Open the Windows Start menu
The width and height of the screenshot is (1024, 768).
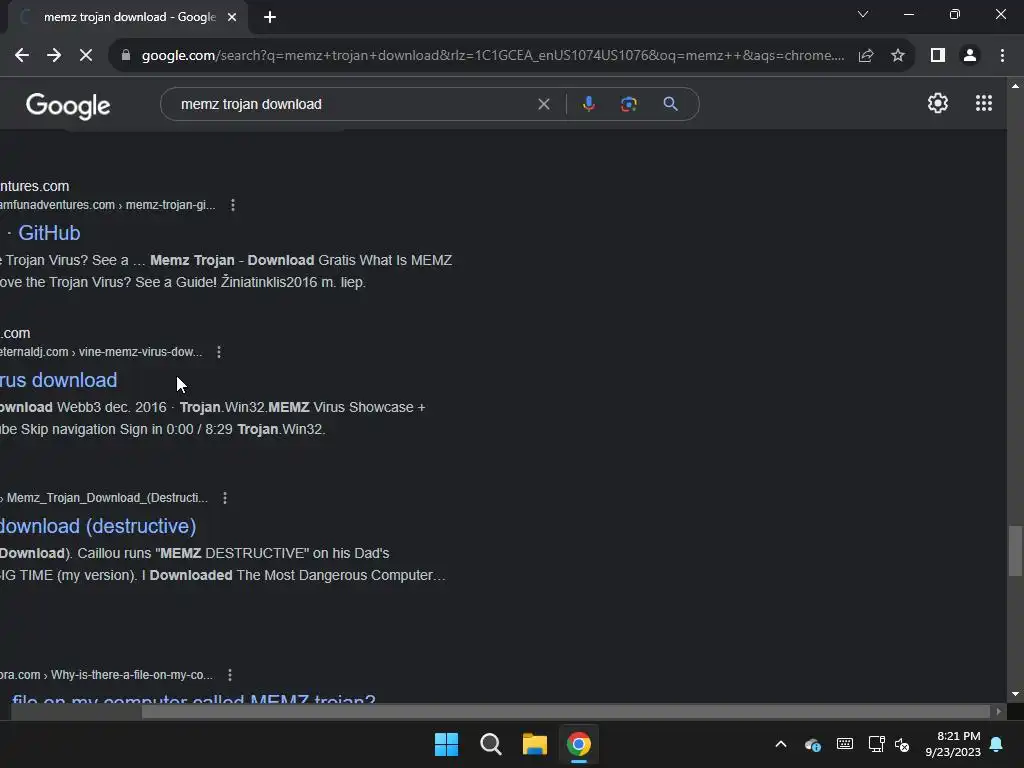447,744
